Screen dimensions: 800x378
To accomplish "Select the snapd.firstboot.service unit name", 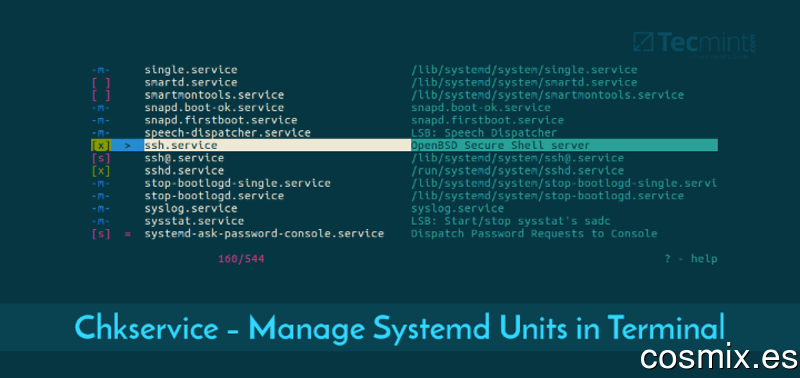I will tap(221, 120).
